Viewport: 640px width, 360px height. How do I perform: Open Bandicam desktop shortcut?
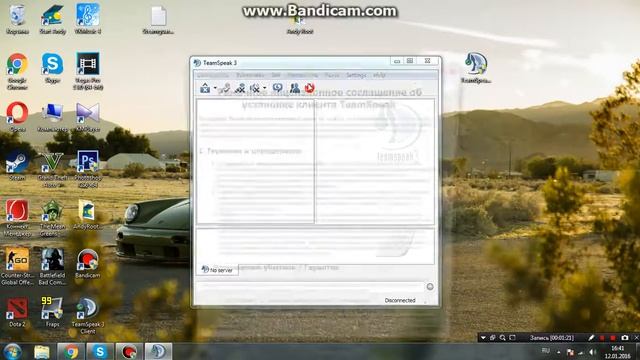(88, 263)
